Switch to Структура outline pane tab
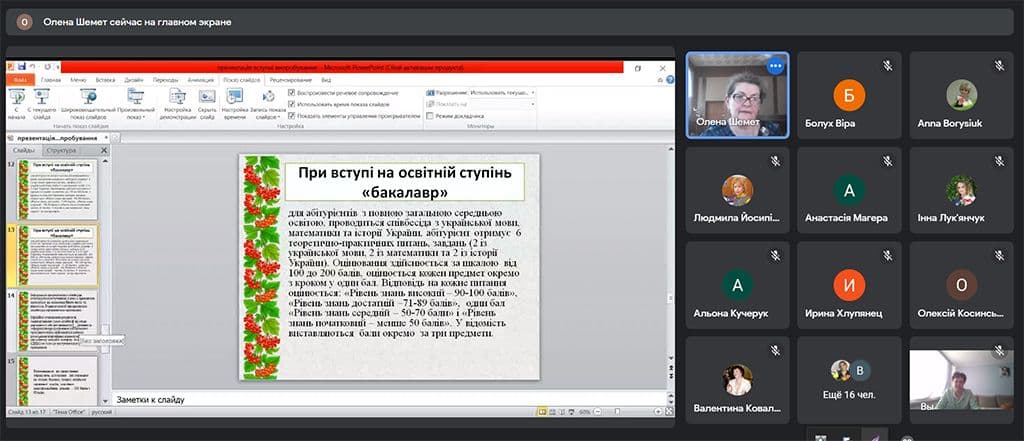 click(x=61, y=150)
